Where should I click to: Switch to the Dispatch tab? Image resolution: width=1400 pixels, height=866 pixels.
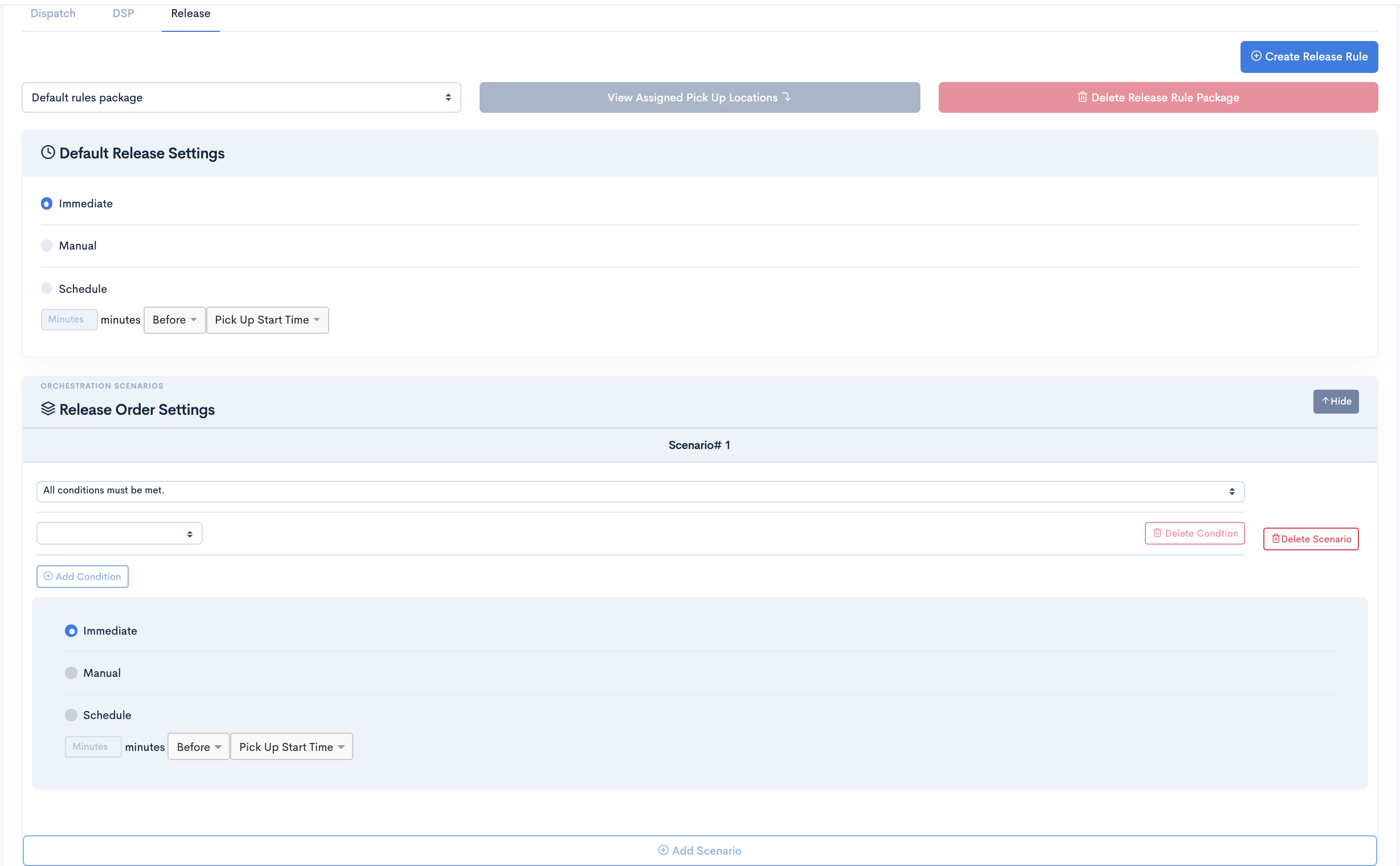pos(52,13)
